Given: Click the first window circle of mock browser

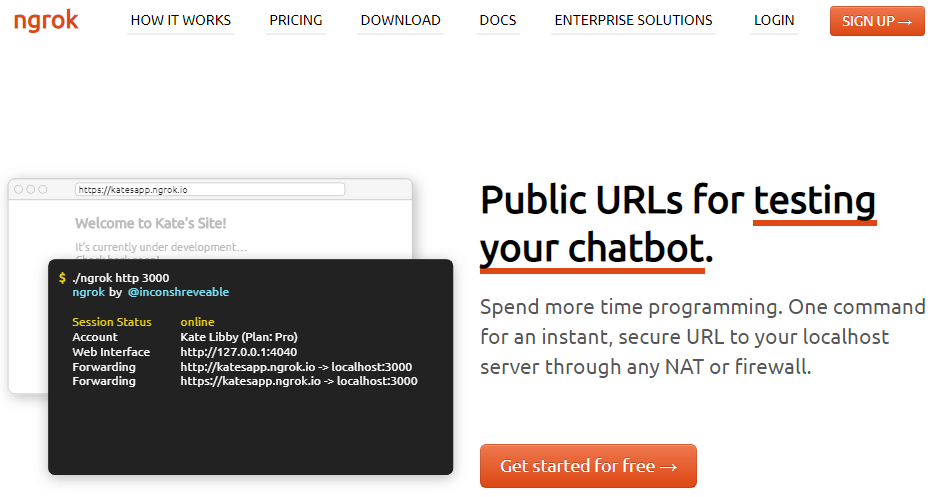Looking at the screenshot, I should tap(19, 190).
